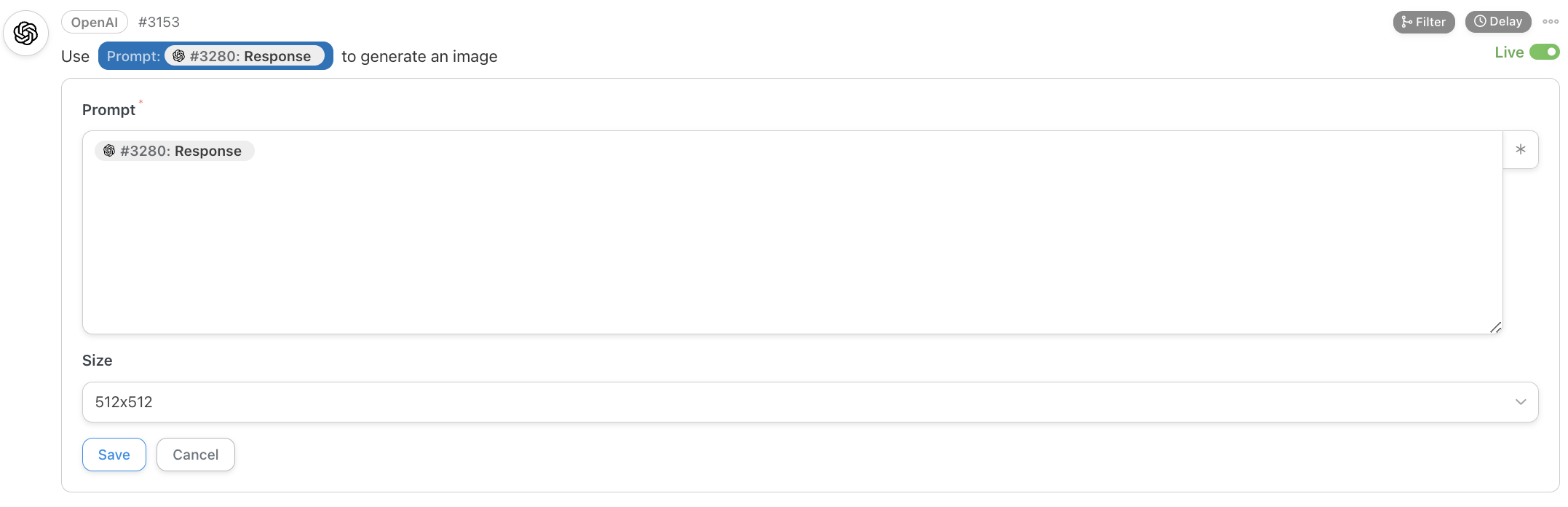Screen dimensions: 1568x507
Task: Click the asterisk insert-variable icon
Action: point(1521,150)
